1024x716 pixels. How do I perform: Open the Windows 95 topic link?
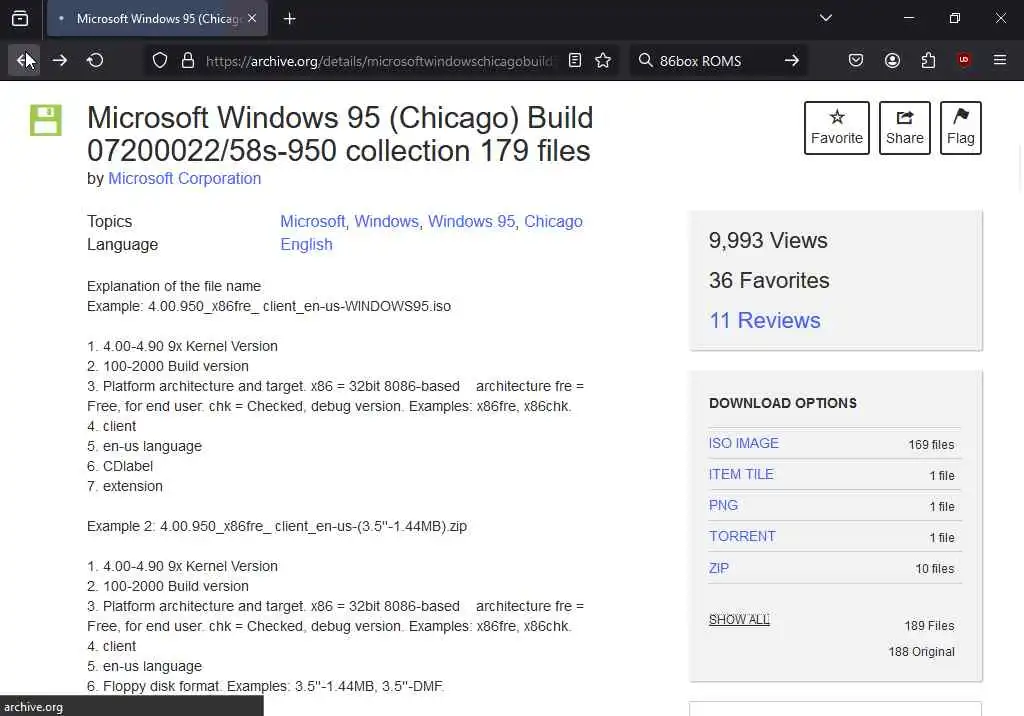[x=471, y=221]
